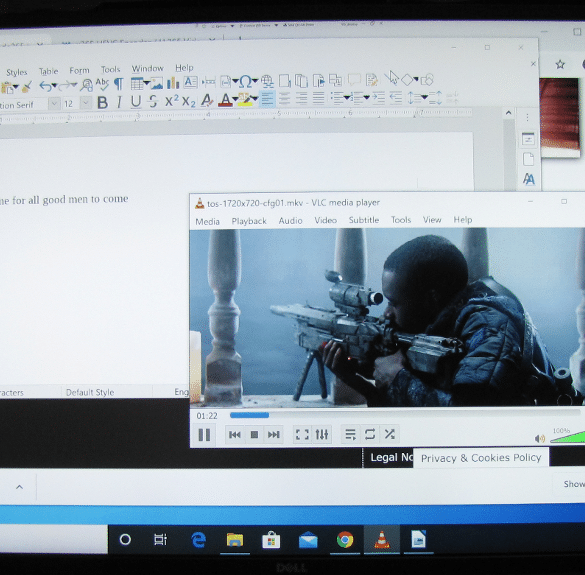Open the Writer Table menu

pyautogui.click(x=49, y=71)
